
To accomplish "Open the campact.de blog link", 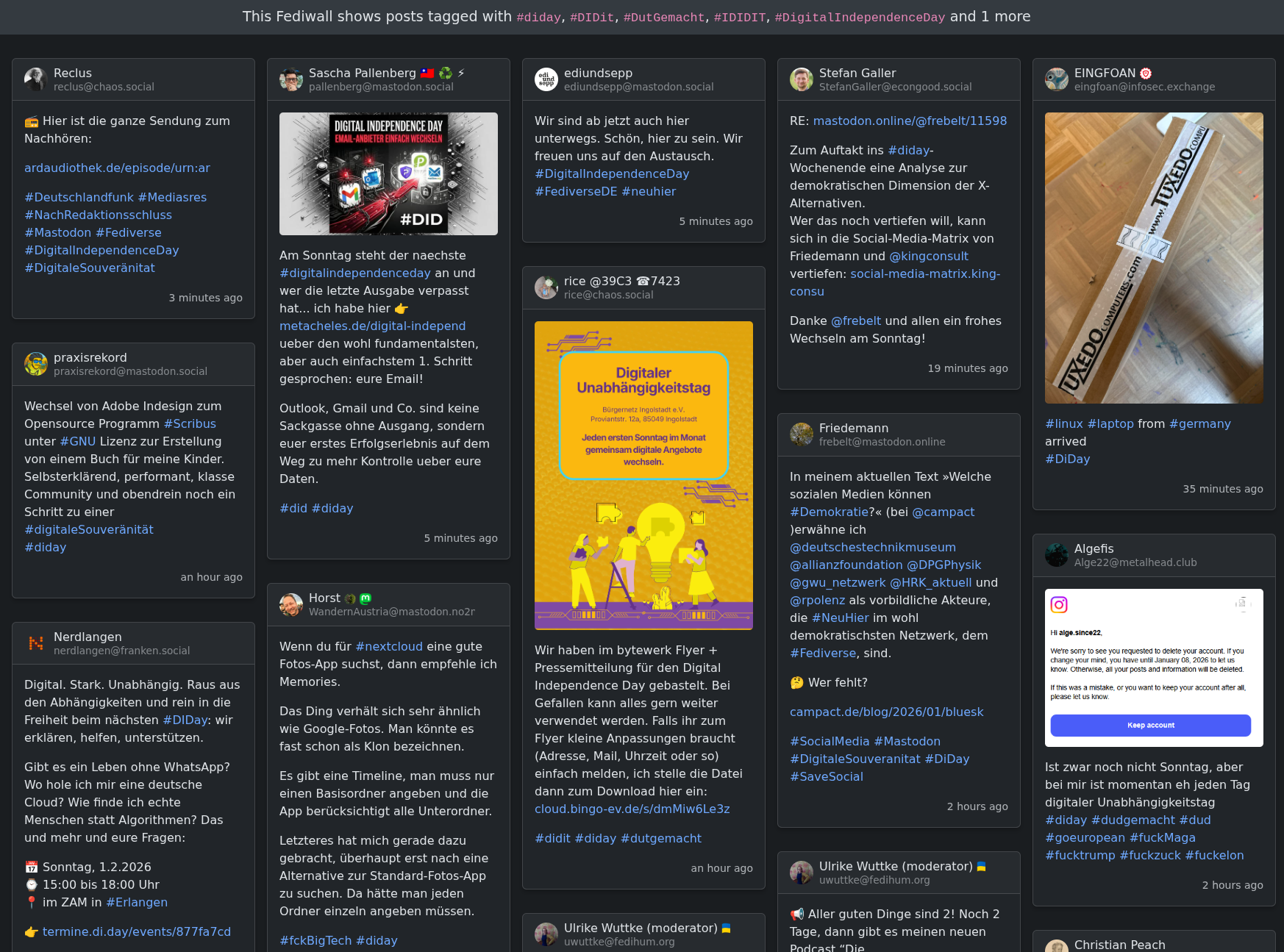I will tap(886, 712).
